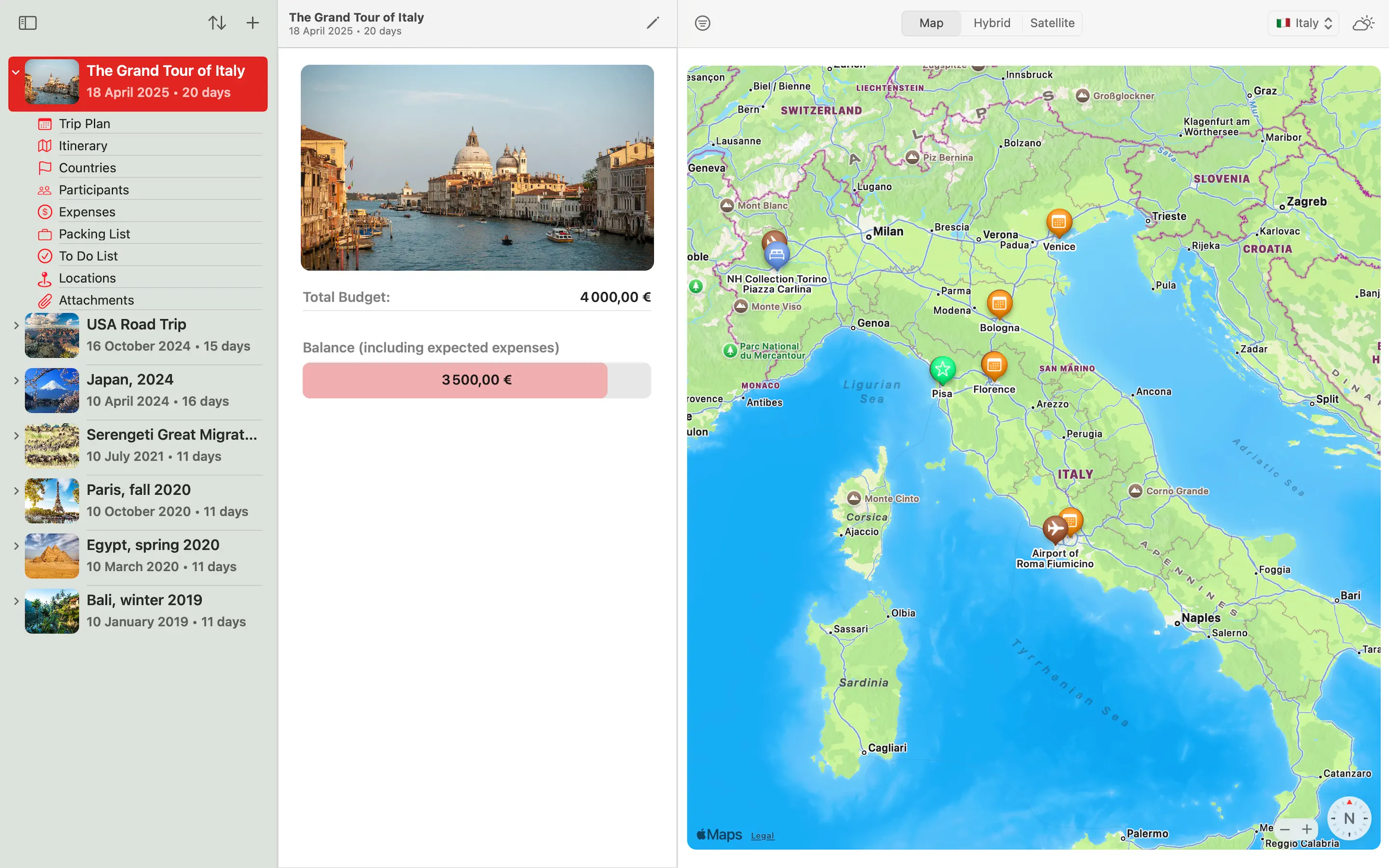Click the sort trips arrows icon

[217, 23]
